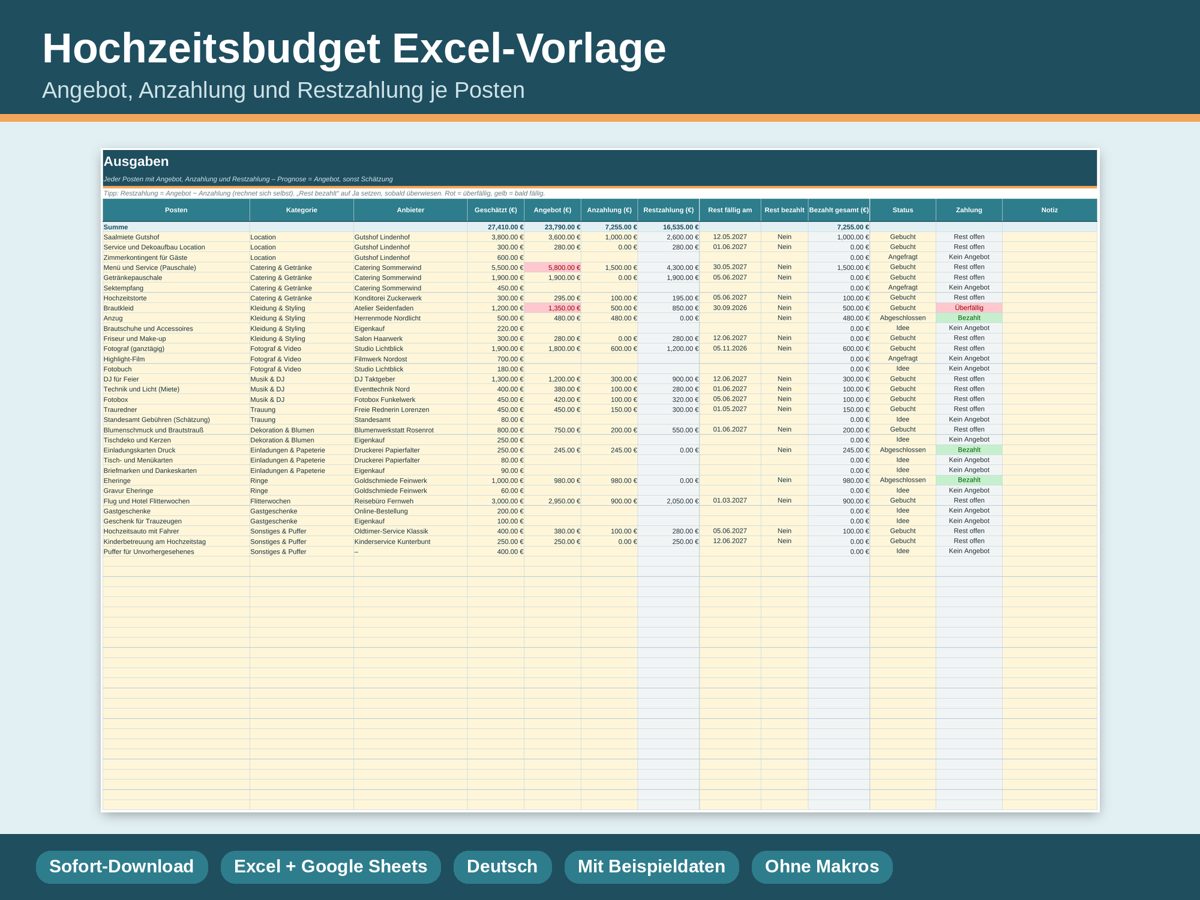This screenshot has width=1200, height=900.
Task: Select the 30.09.2026 due date cell
Action: coord(730,308)
